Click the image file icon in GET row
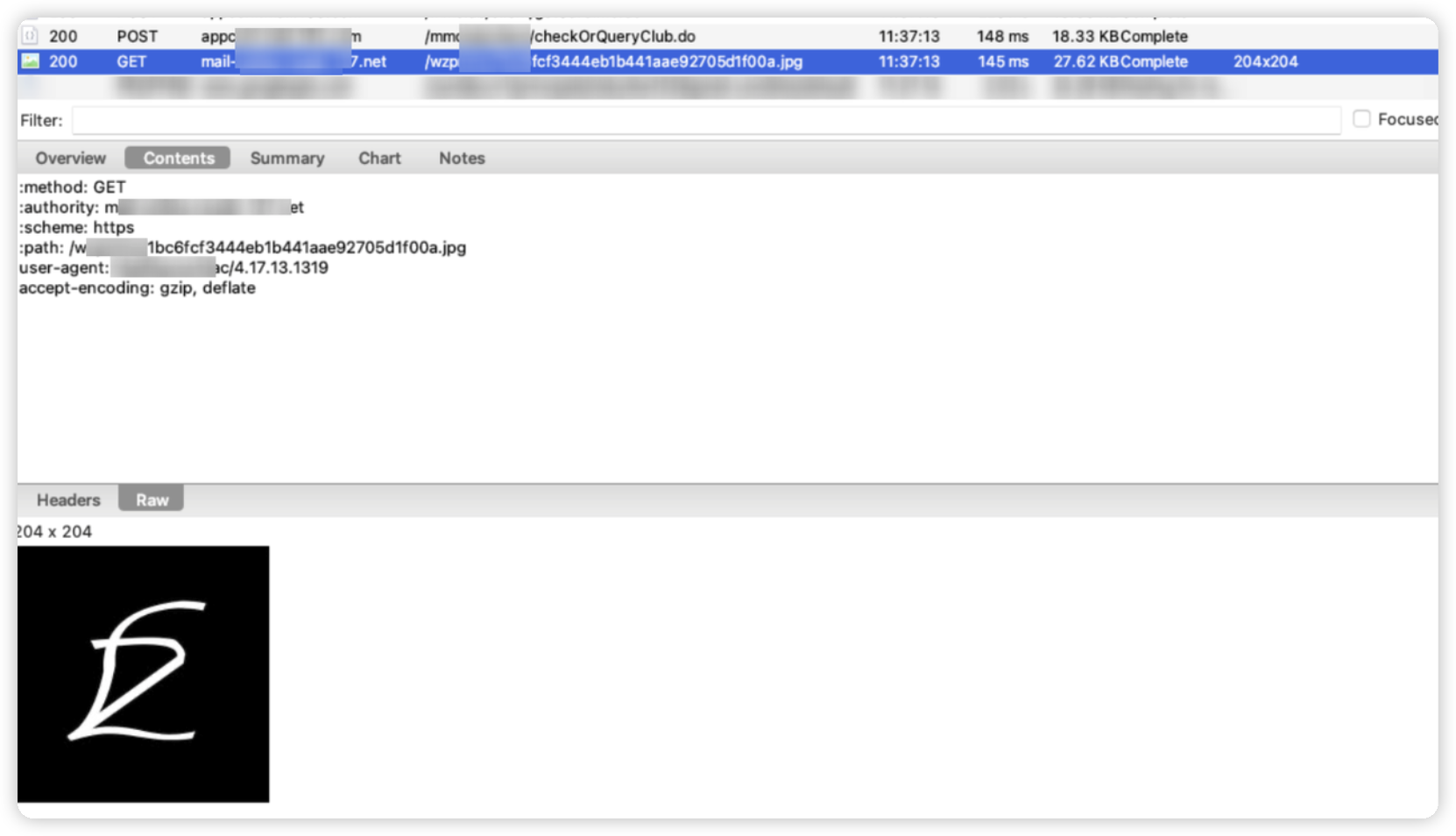The height and width of the screenshot is (836, 1456). pyautogui.click(x=31, y=61)
